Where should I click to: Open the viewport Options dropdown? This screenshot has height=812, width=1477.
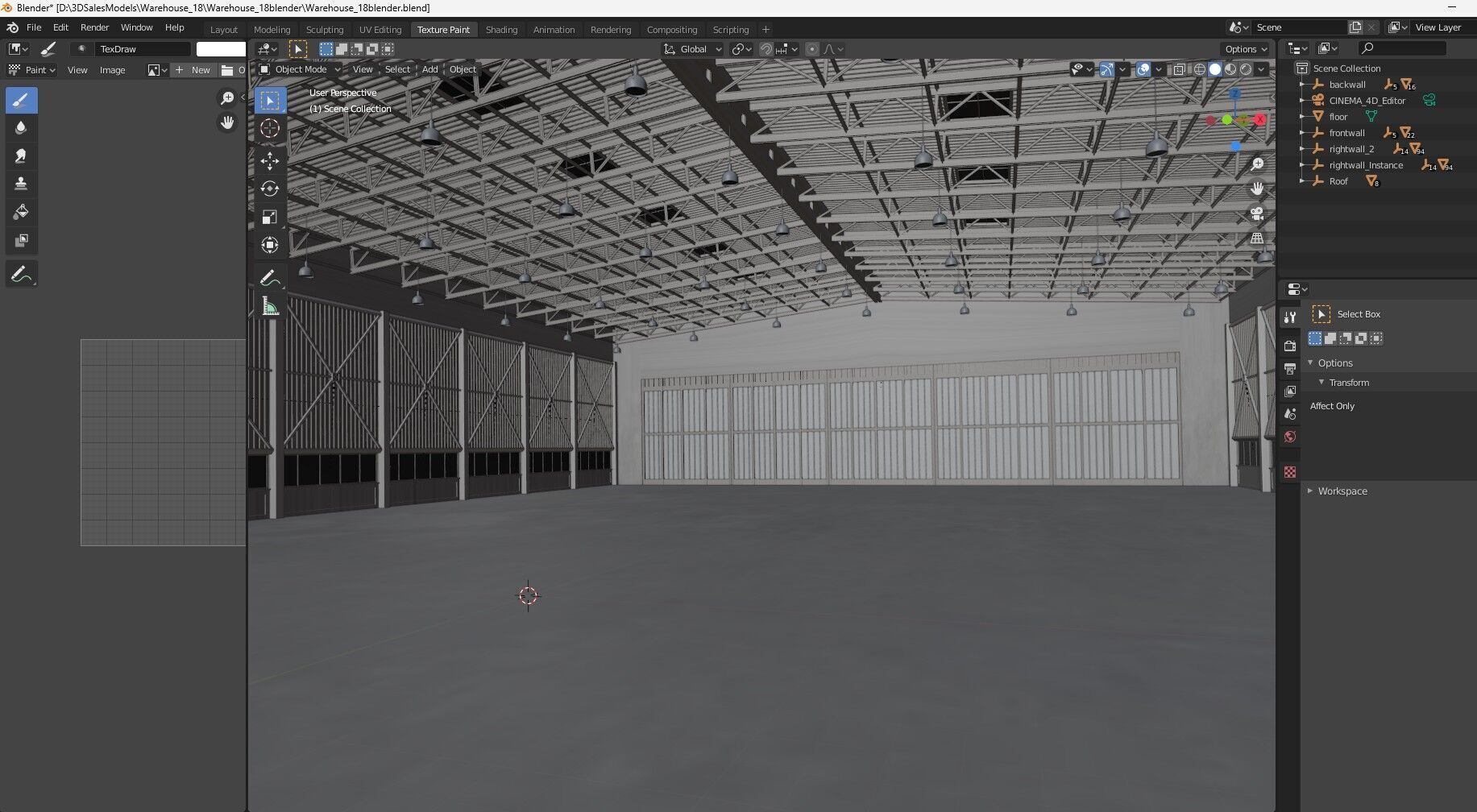(x=1246, y=49)
